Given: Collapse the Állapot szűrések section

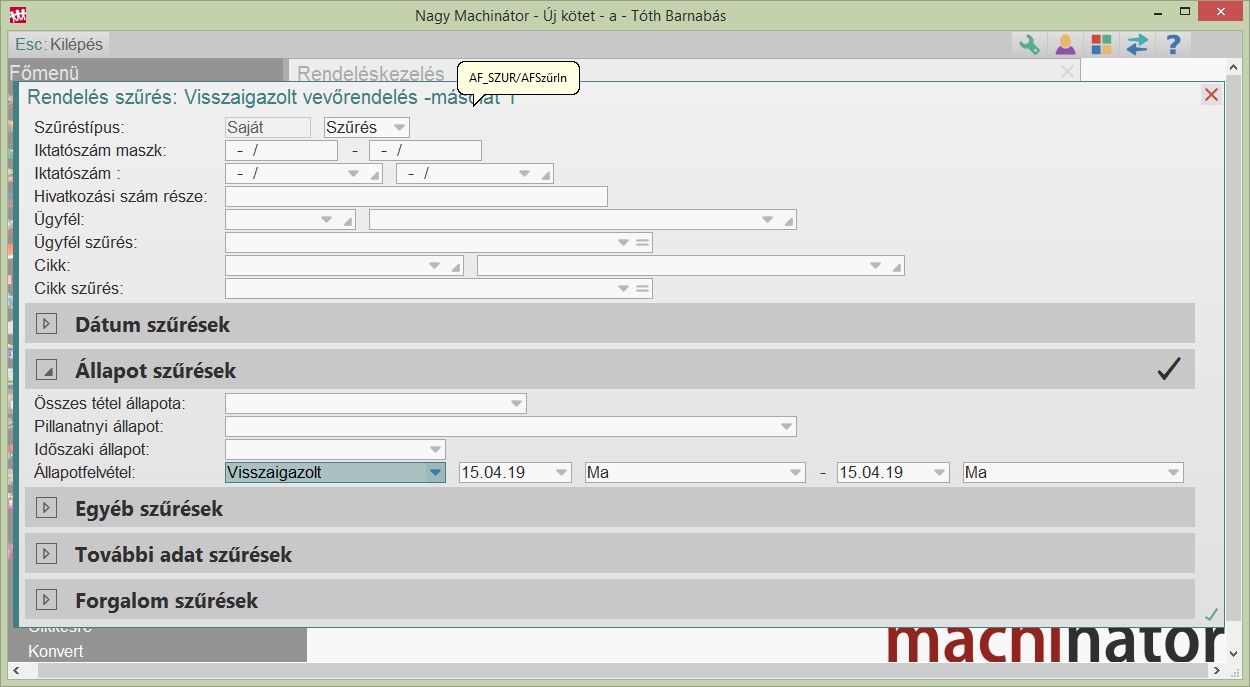Looking at the screenshot, I should [46, 370].
